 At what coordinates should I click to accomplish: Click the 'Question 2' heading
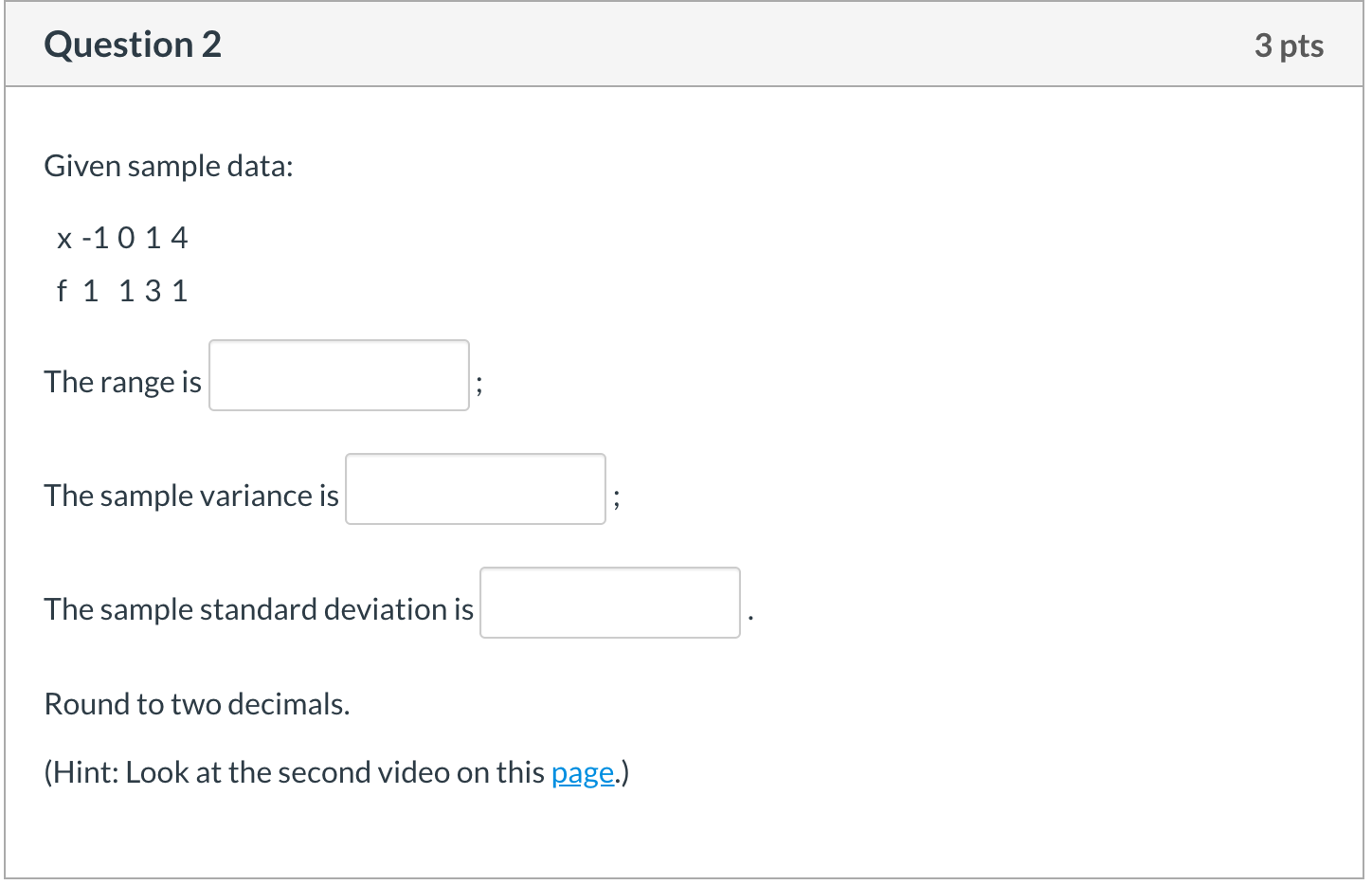tap(133, 45)
